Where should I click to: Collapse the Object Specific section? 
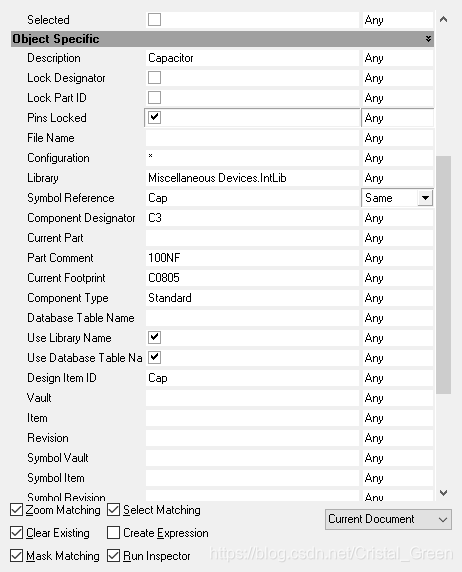point(428,39)
